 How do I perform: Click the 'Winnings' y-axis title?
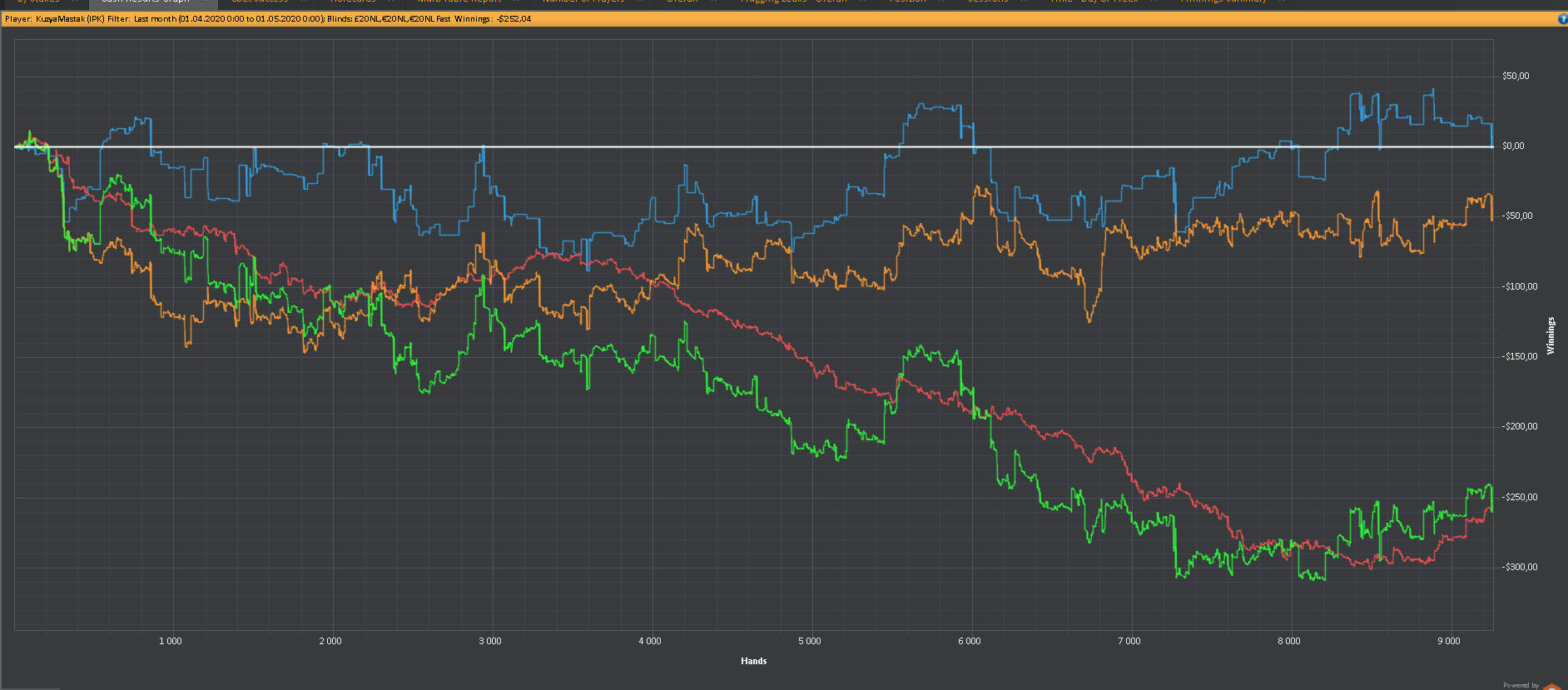[x=1551, y=335]
